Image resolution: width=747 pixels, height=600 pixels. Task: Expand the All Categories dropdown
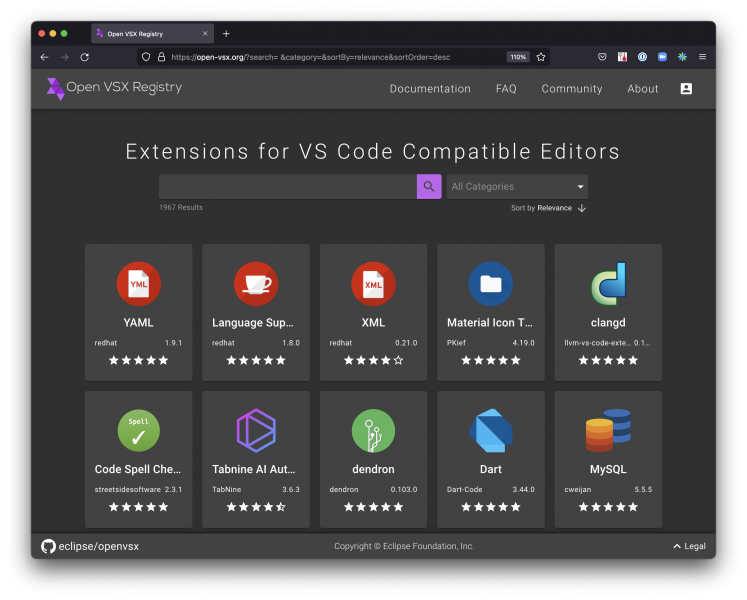point(517,186)
